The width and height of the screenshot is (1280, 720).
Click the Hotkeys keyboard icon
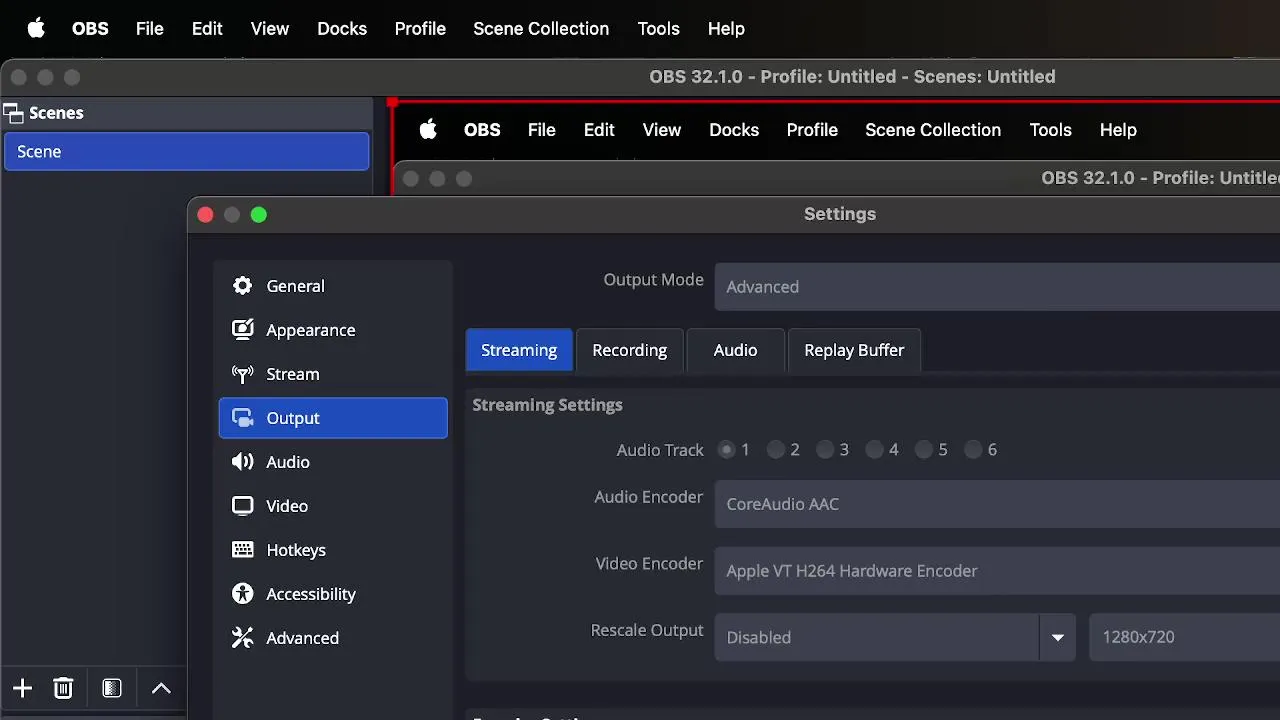pyautogui.click(x=242, y=550)
